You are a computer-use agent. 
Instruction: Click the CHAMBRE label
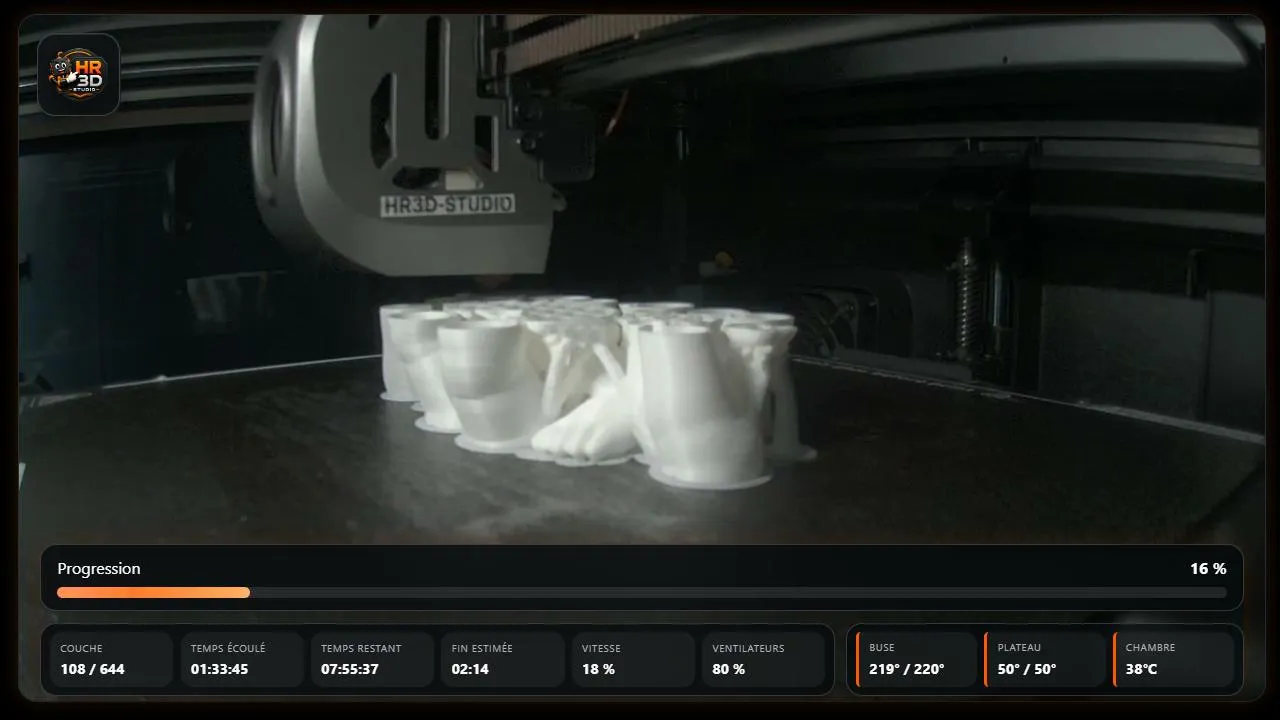point(1150,648)
